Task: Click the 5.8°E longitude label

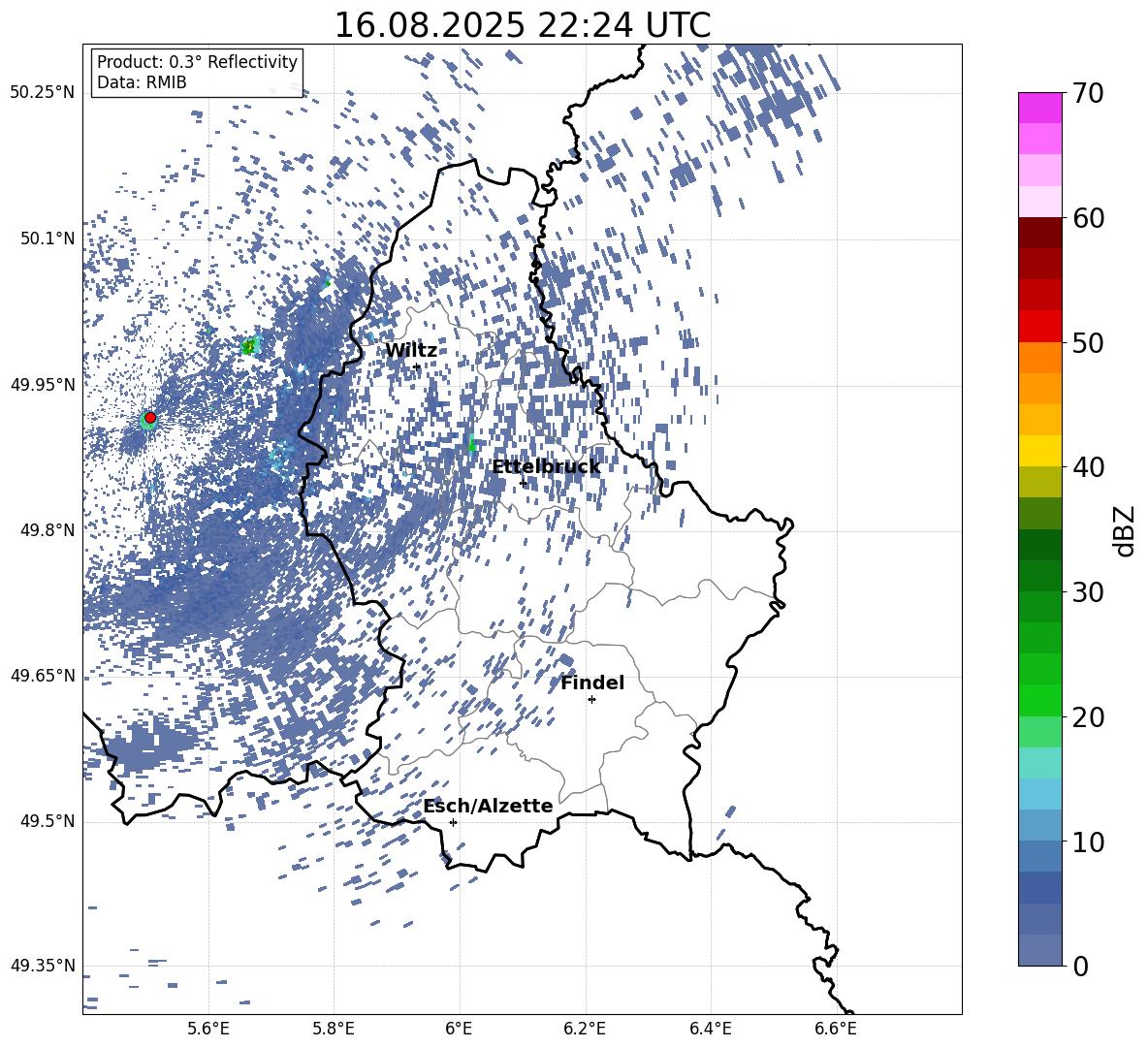Action: click(334, 1029)
